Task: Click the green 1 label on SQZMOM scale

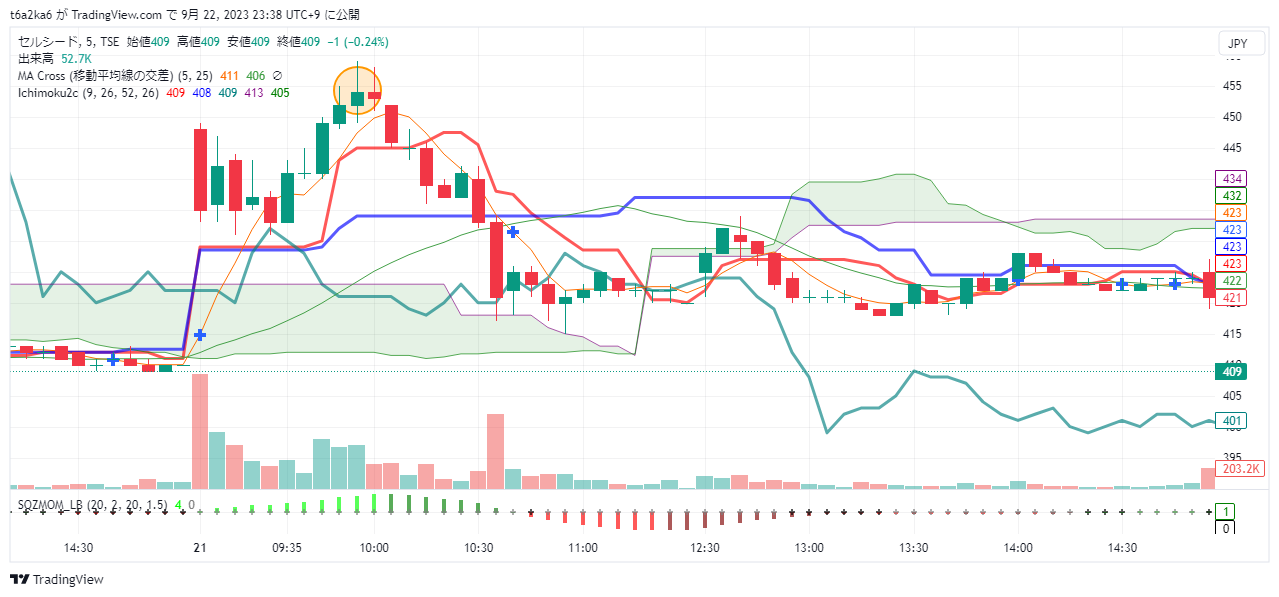Action: click(x=1227, y=511)
